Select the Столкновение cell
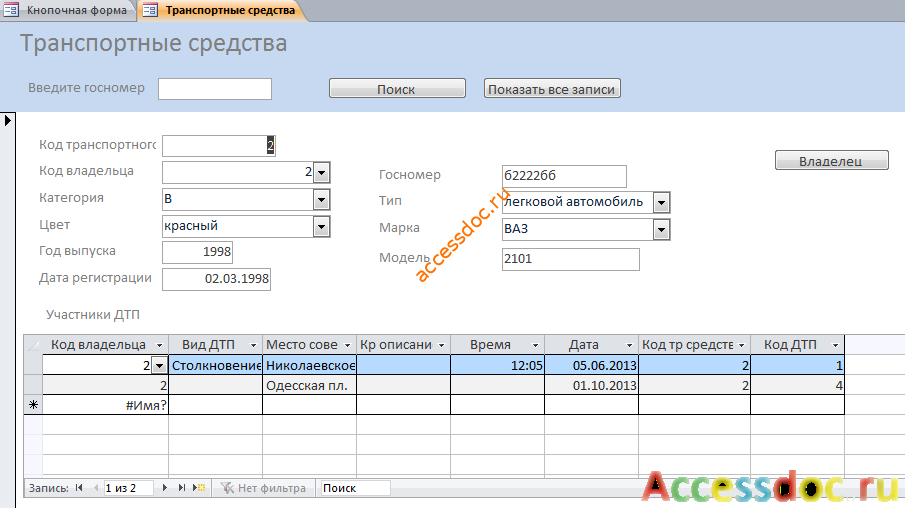The height and width of the screenshot is (508, 905). coord(216,365)
